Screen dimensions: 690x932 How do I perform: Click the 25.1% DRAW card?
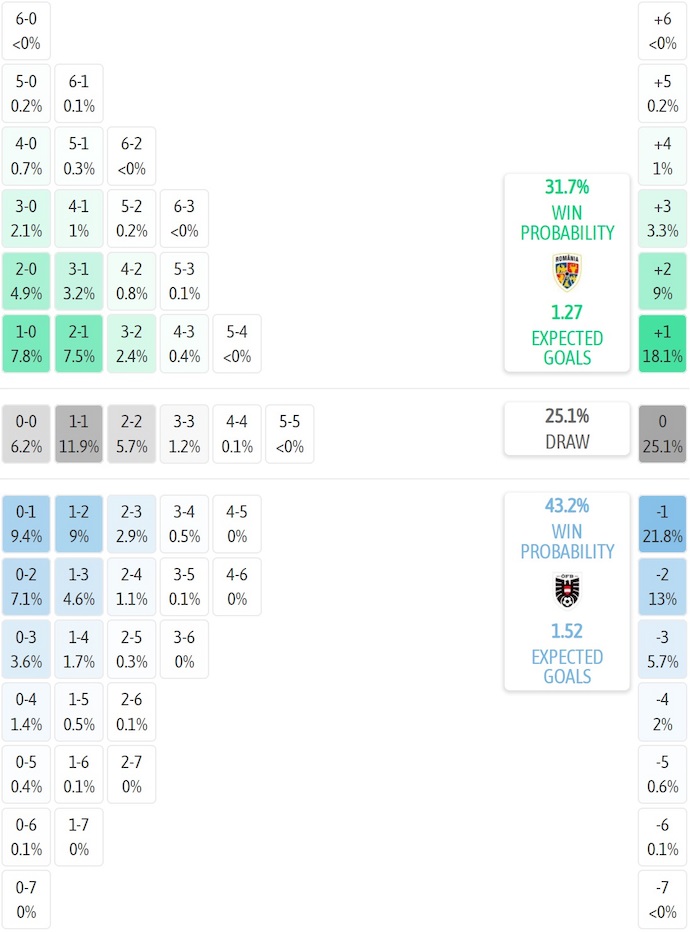coord(566,429)
